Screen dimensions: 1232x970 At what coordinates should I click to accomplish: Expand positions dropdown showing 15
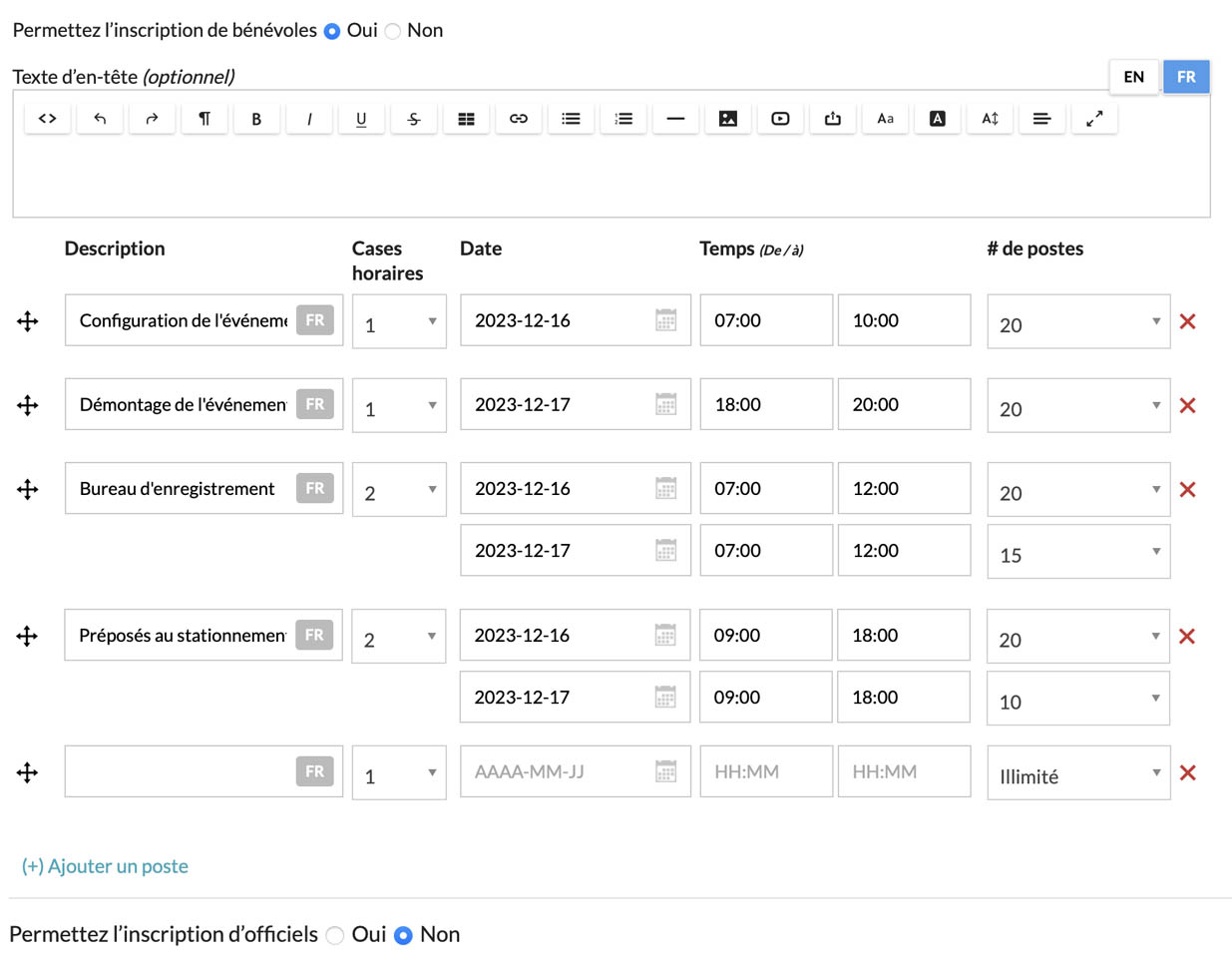point(1077,552)
